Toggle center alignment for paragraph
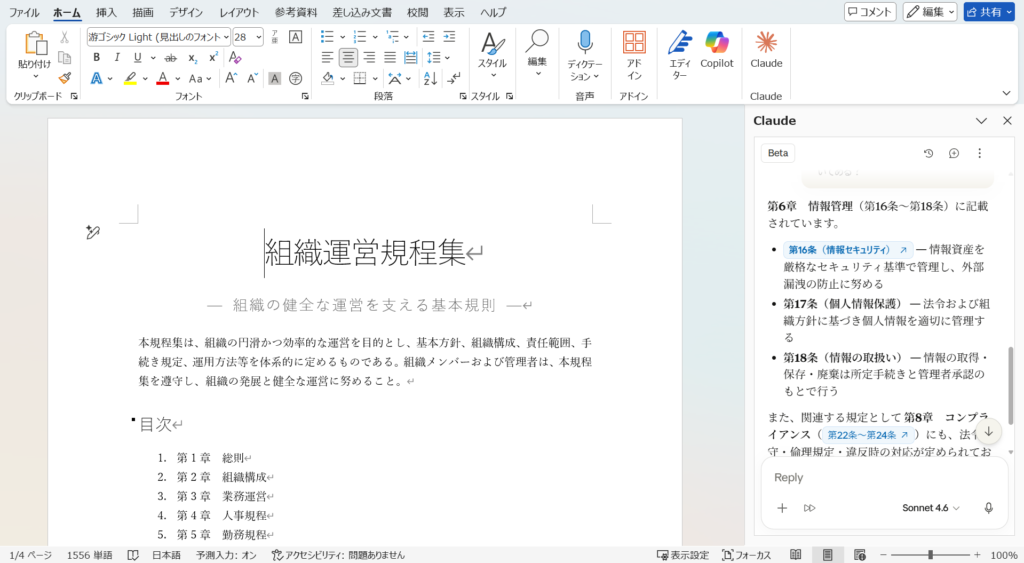This screenshot has height=563, width=1024. tap(348, 57)
